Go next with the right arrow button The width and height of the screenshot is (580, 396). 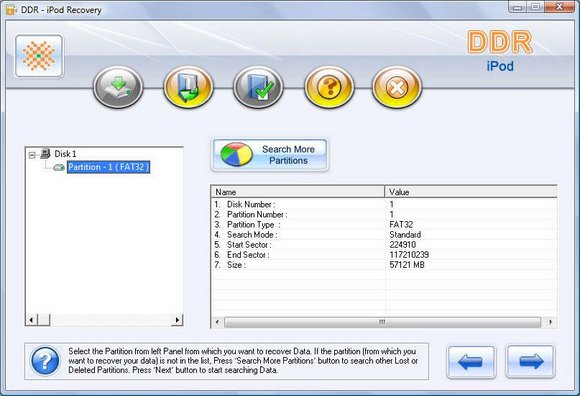pyautogui.click(x=530, y=362)
